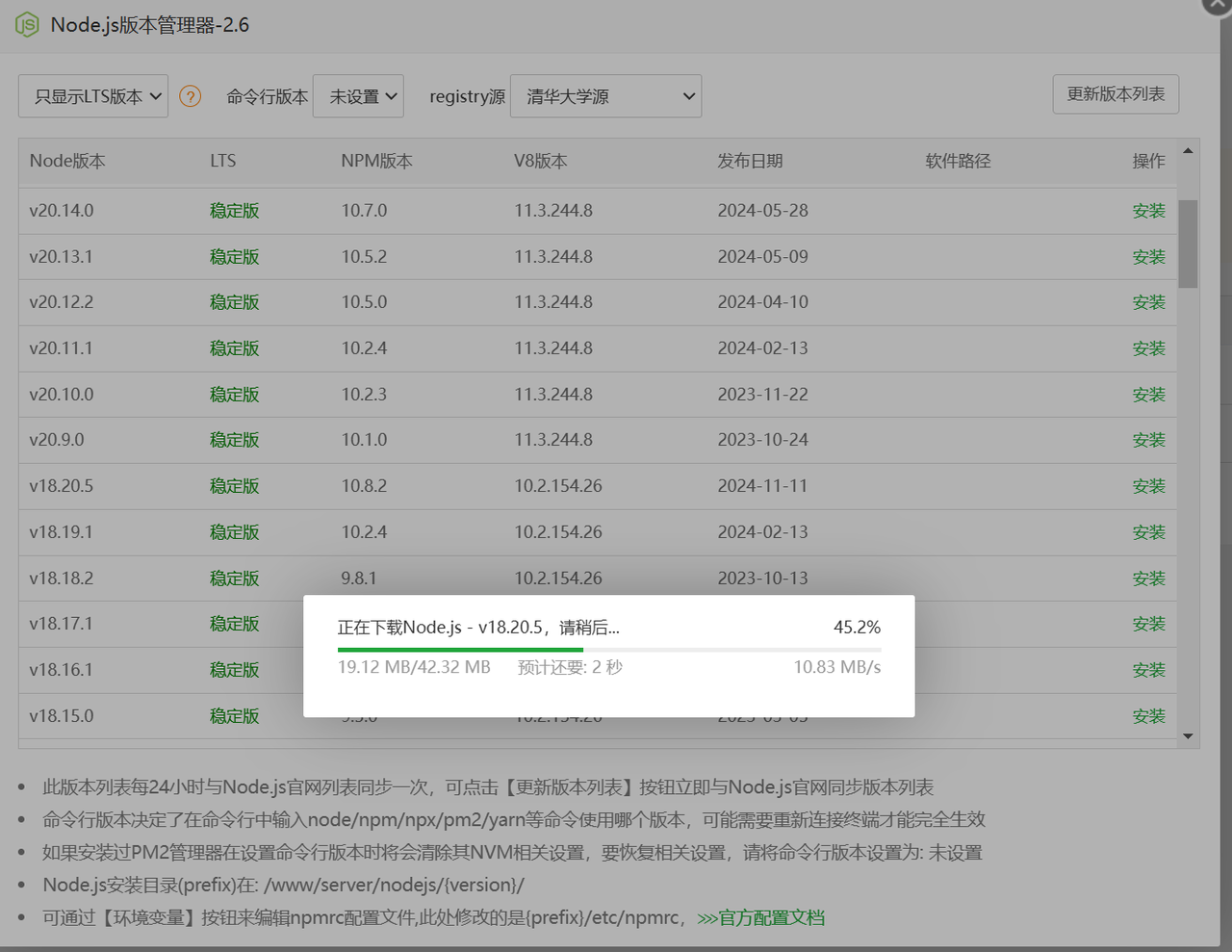Select the v20.9.0 version cell

pos(57,440)
